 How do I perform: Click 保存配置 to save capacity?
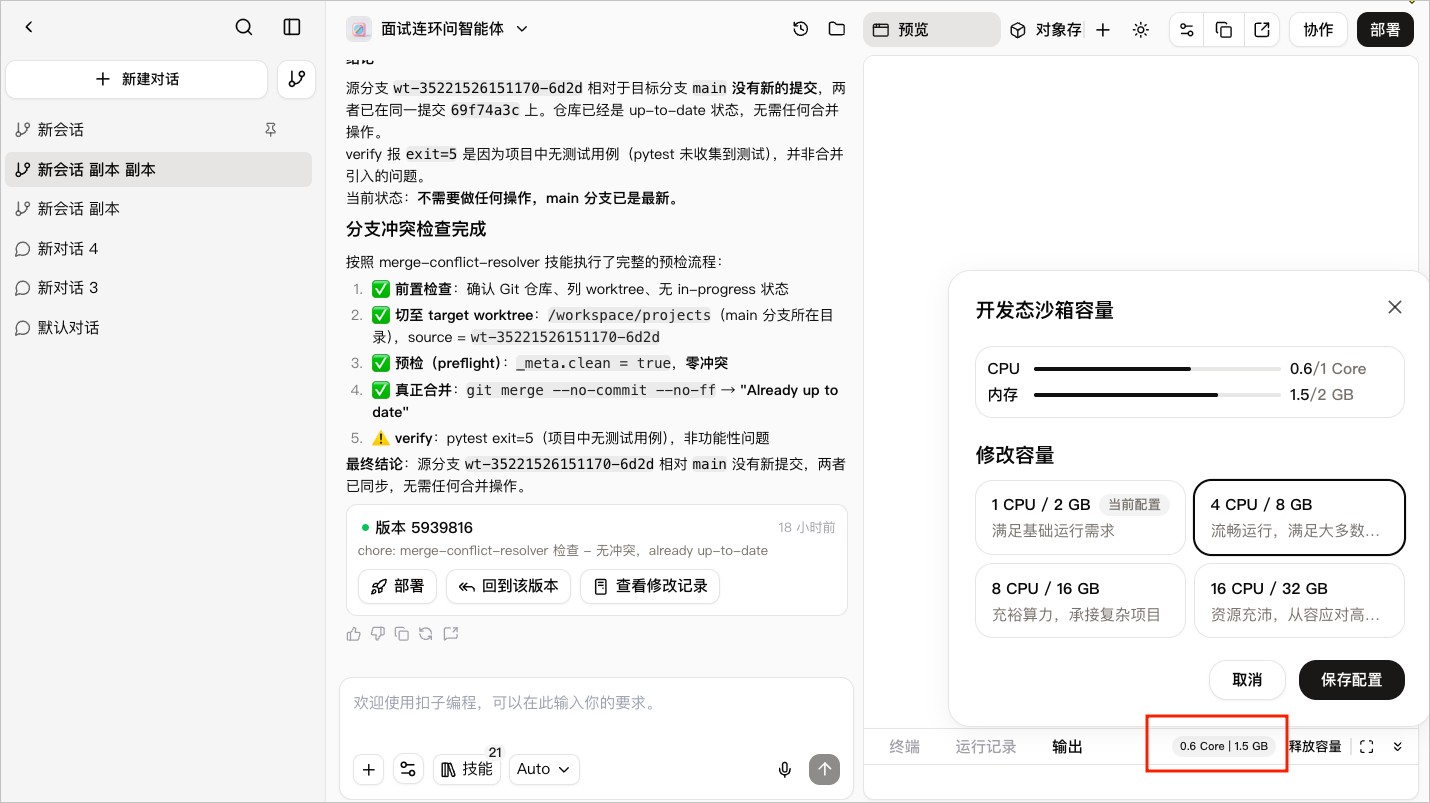(x=1351, y=680)
